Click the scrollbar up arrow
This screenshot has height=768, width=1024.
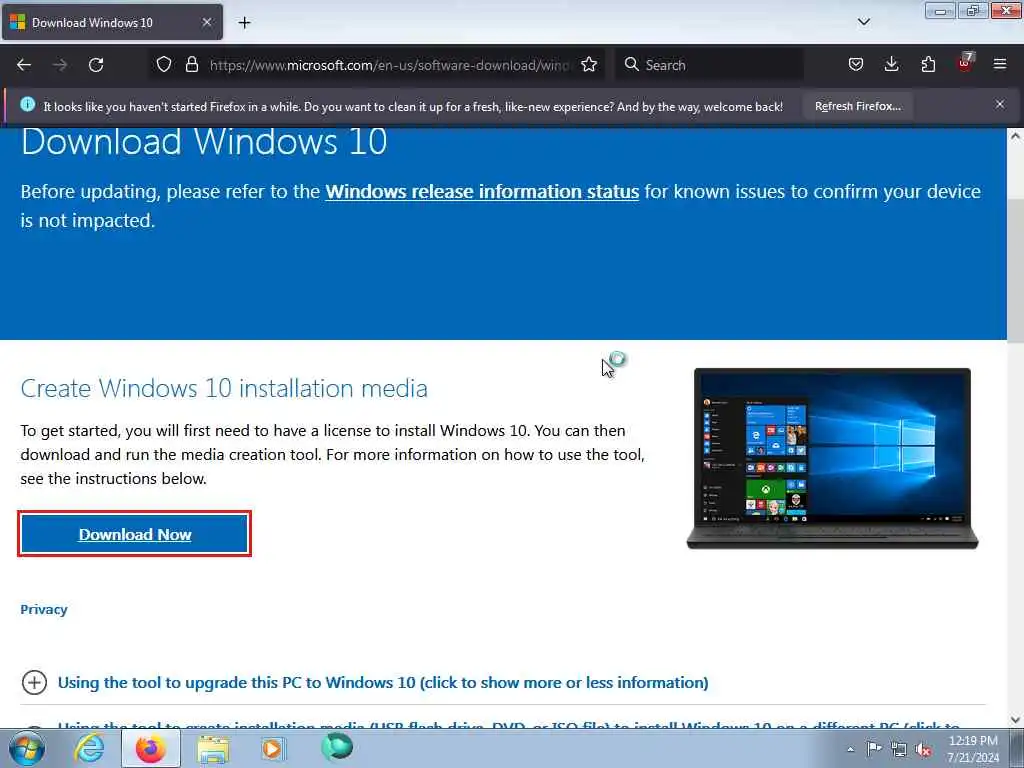coord(1015,136)
